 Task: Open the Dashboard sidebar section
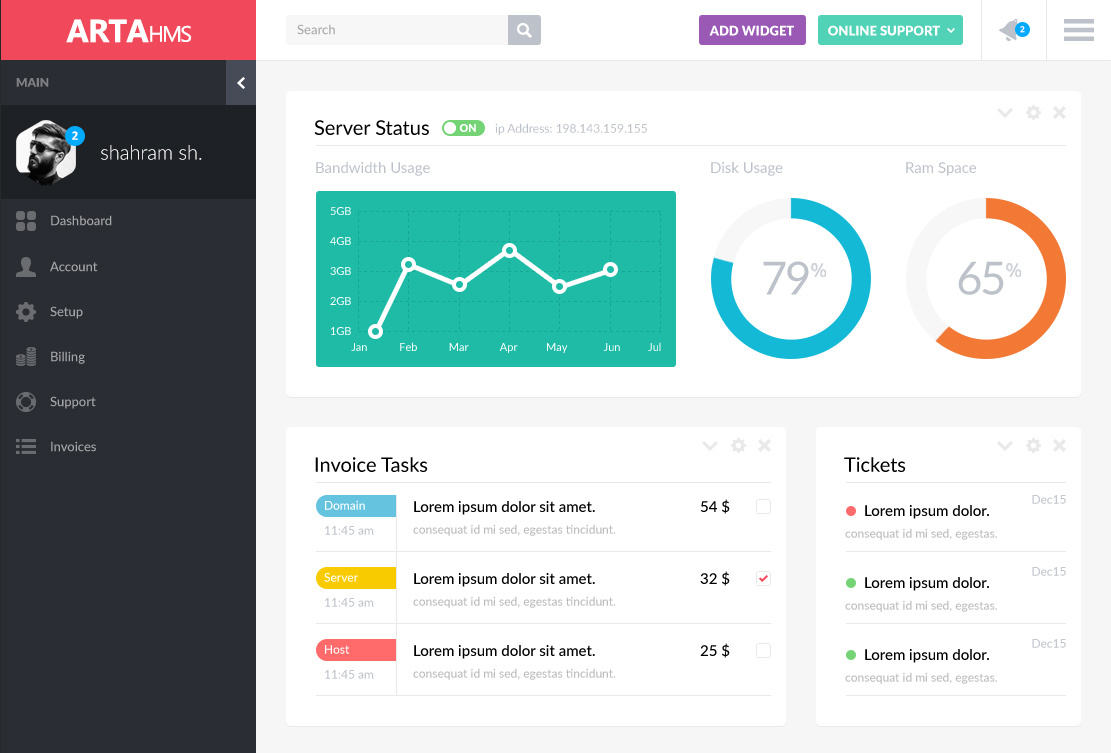click(80, 221)
